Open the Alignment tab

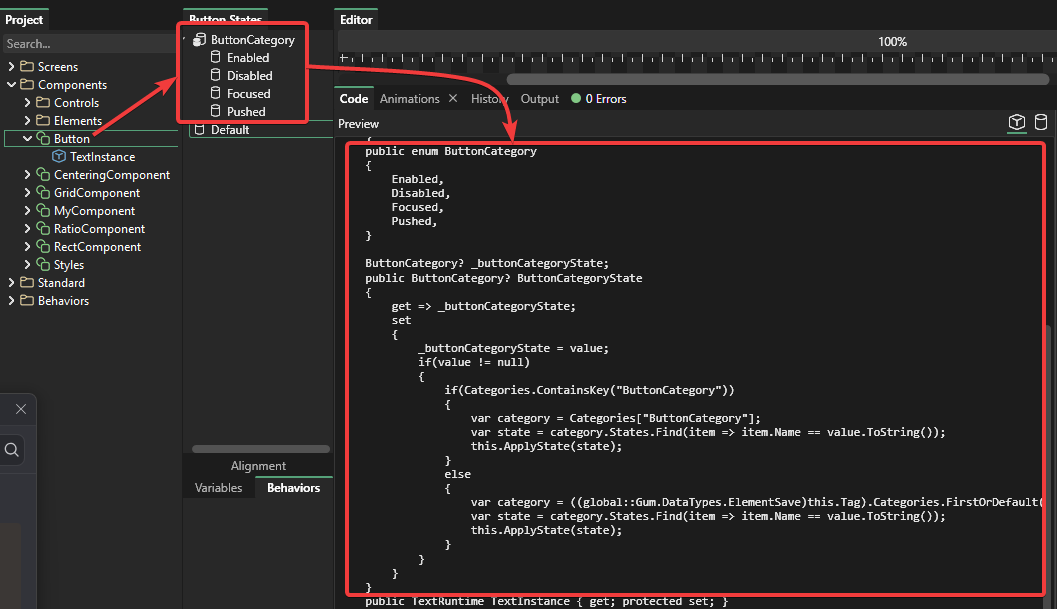(258, 466)
